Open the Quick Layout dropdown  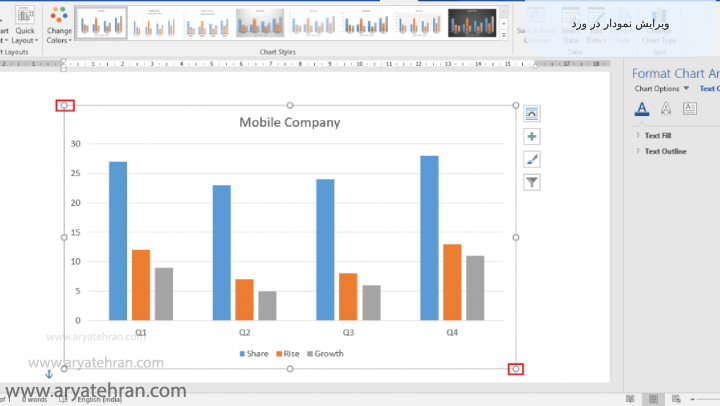pyautogui.click(x=25, y=27)
